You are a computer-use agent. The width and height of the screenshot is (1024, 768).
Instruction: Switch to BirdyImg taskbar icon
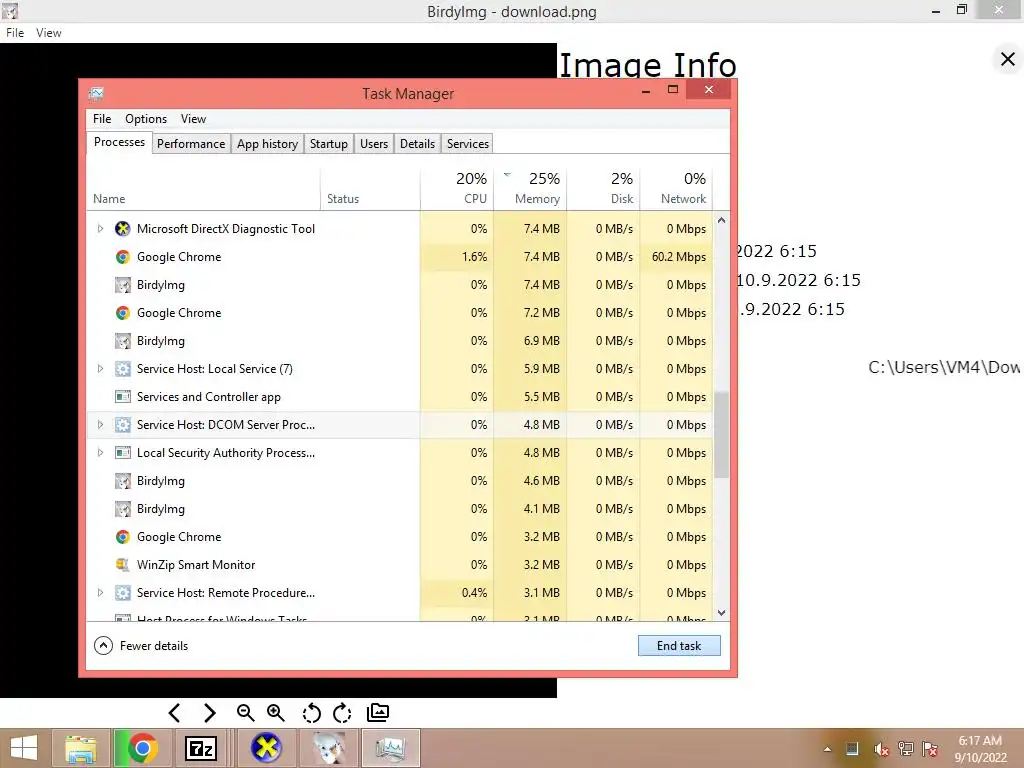[328, 748]
